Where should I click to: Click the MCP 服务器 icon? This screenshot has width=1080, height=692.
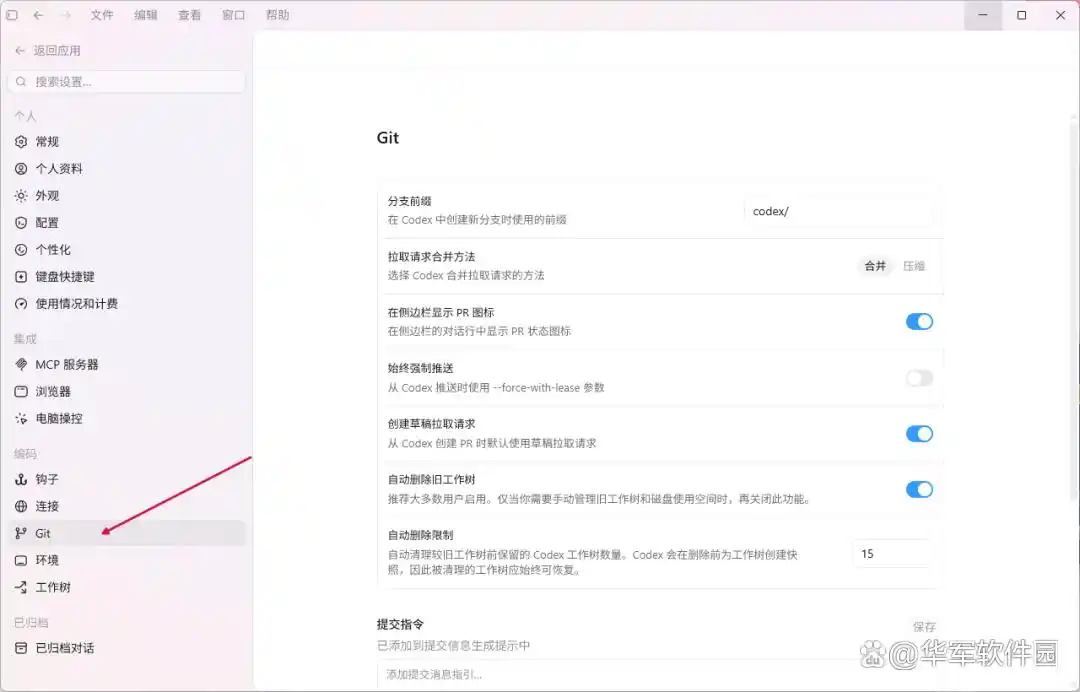[21, 364]
